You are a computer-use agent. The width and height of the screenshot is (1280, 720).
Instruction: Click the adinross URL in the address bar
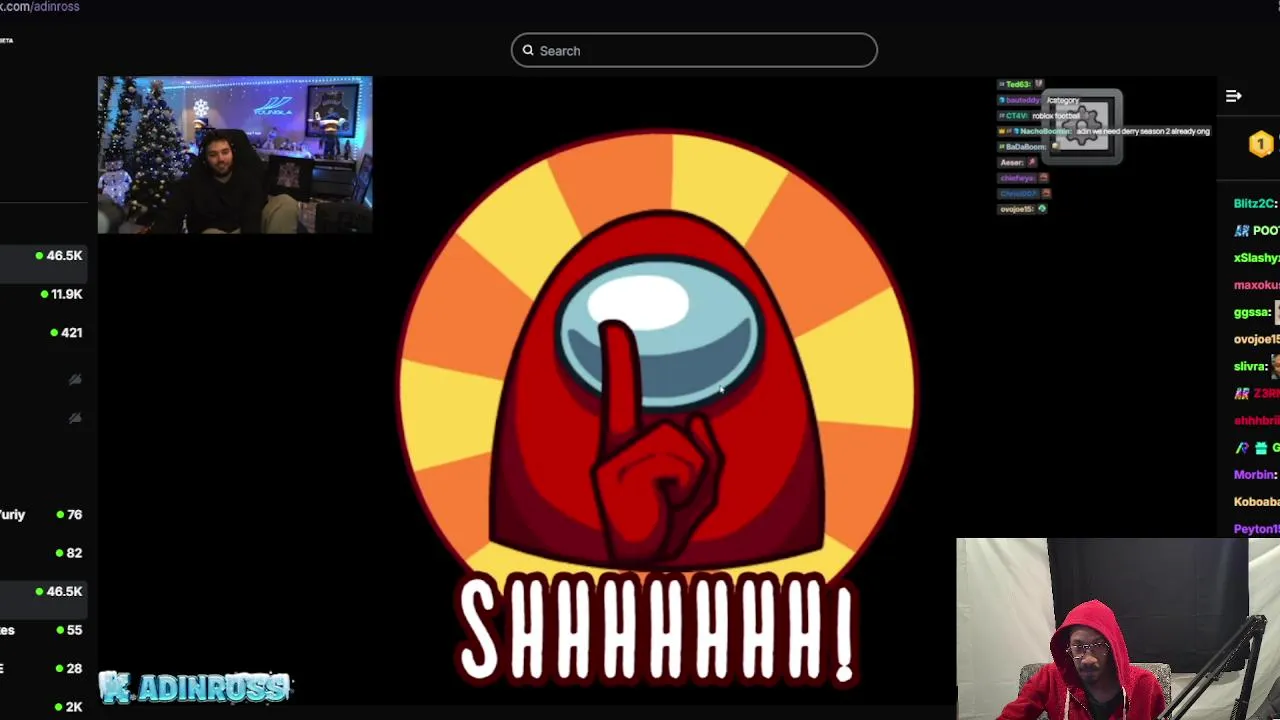[40, 6]
